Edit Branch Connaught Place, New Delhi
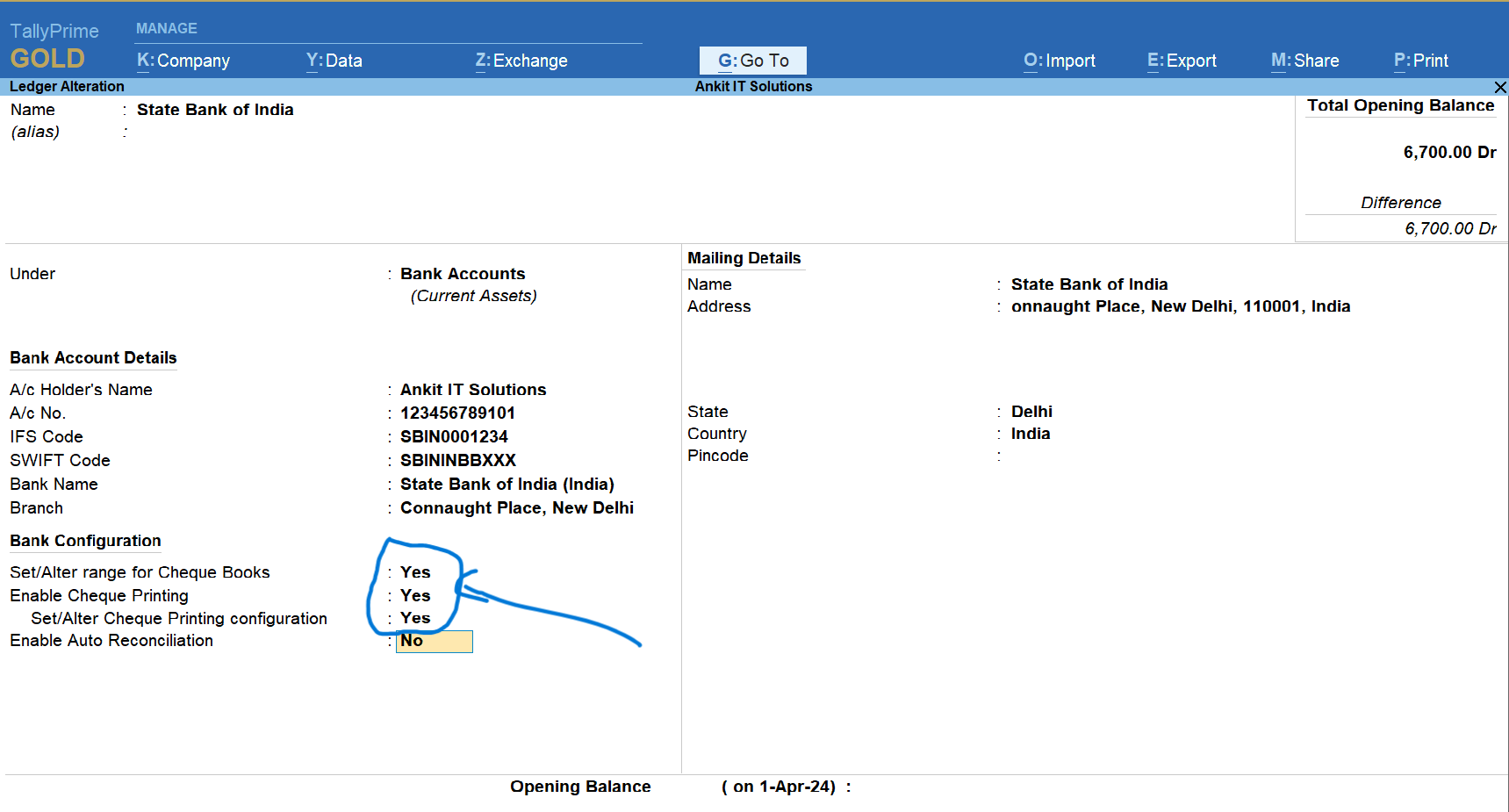The height and width of the screenshot is (812, 1509). point(517,508)
